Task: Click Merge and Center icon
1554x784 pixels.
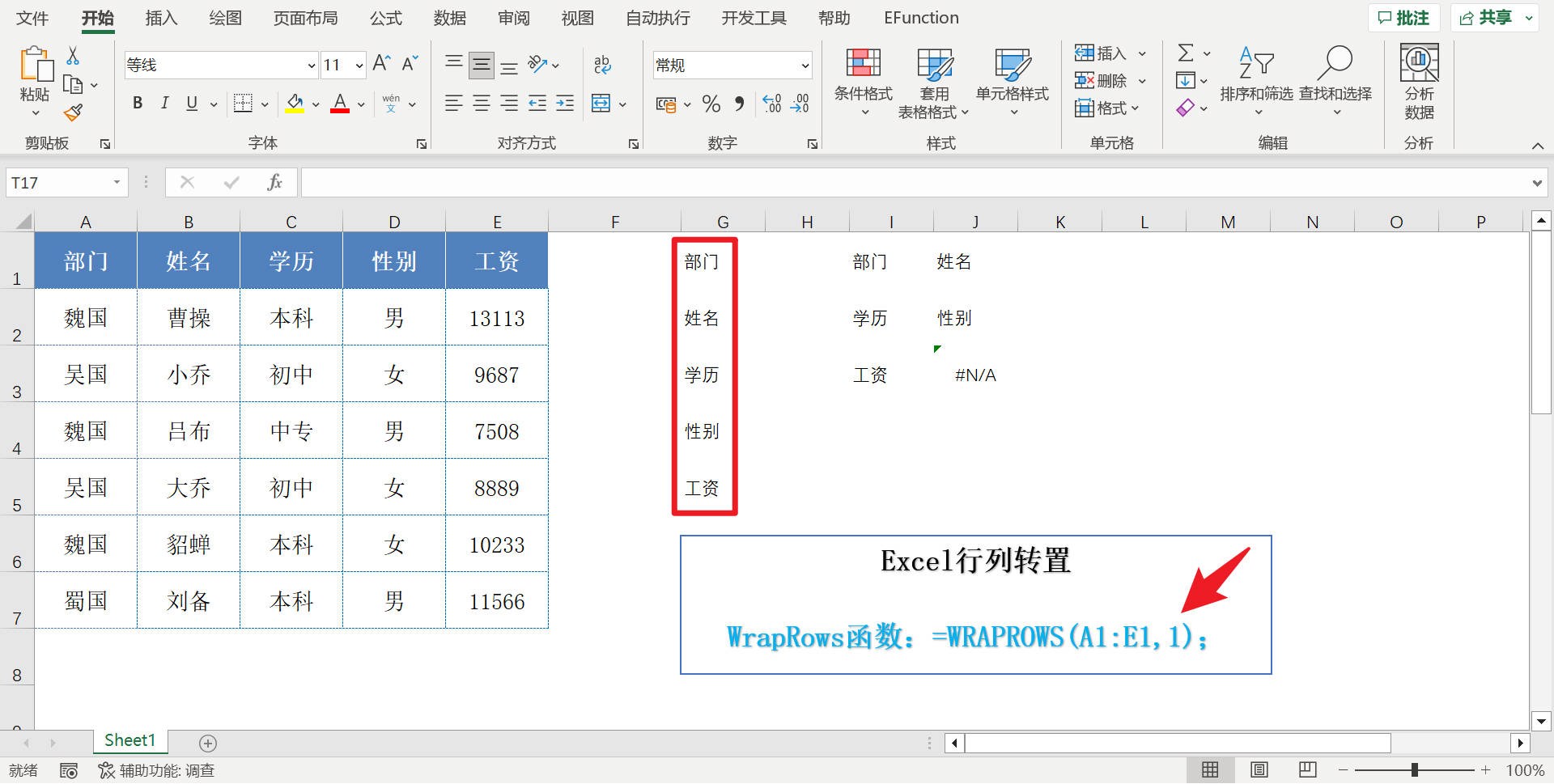Action: pos(601,103)
